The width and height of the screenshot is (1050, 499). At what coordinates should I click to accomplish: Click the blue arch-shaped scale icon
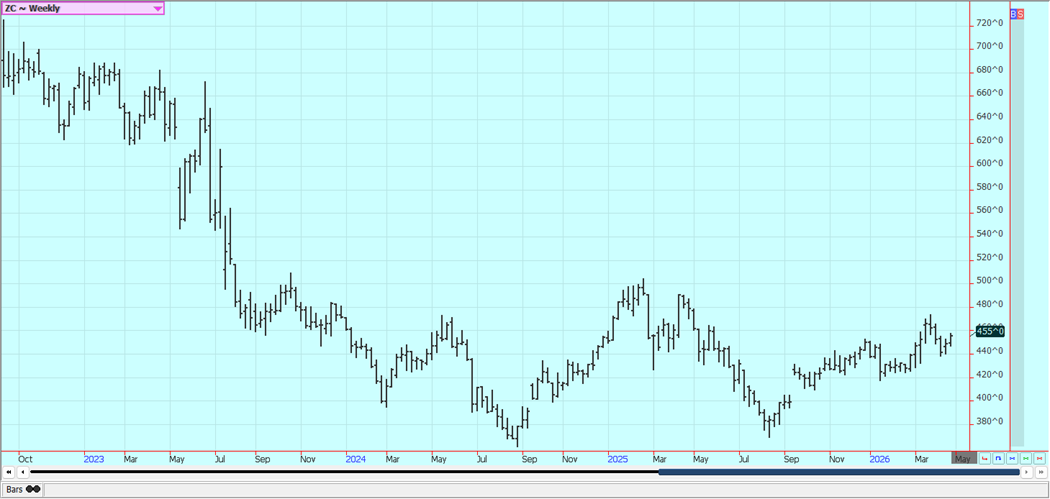tap(999, 459)
